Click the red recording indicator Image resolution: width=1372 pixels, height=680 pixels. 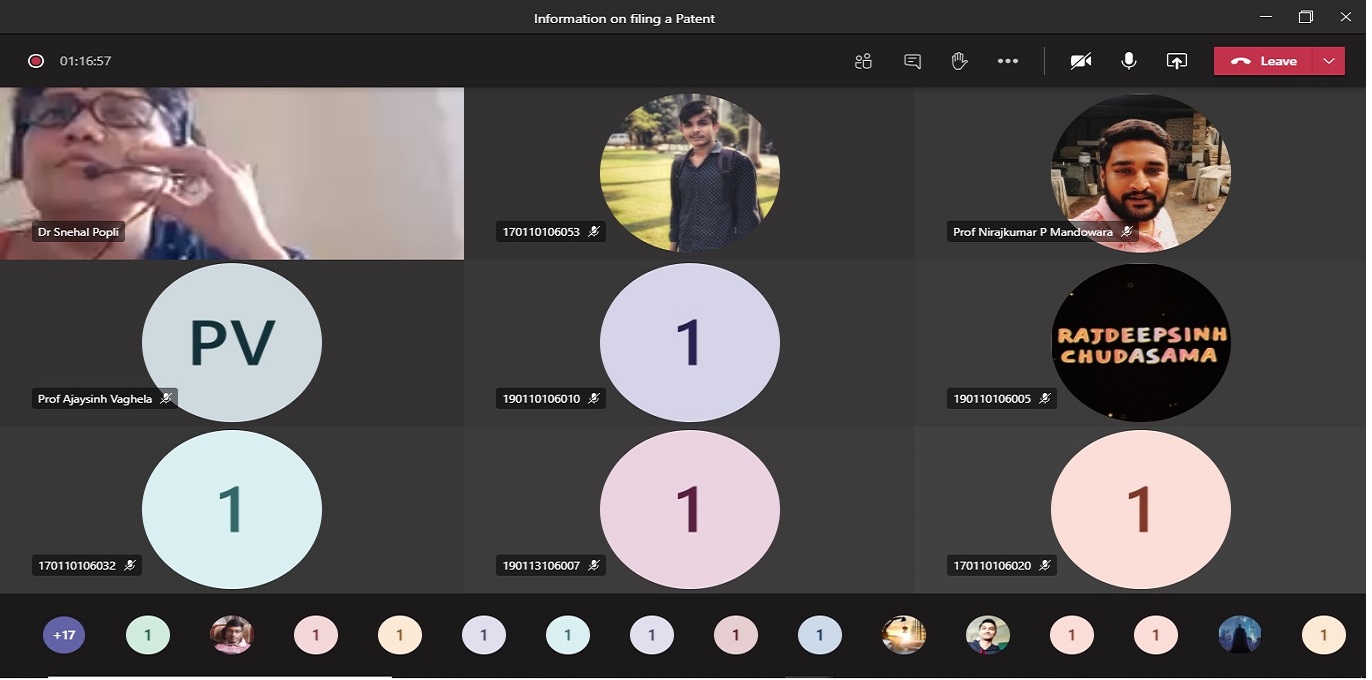(x=36, y=61)
